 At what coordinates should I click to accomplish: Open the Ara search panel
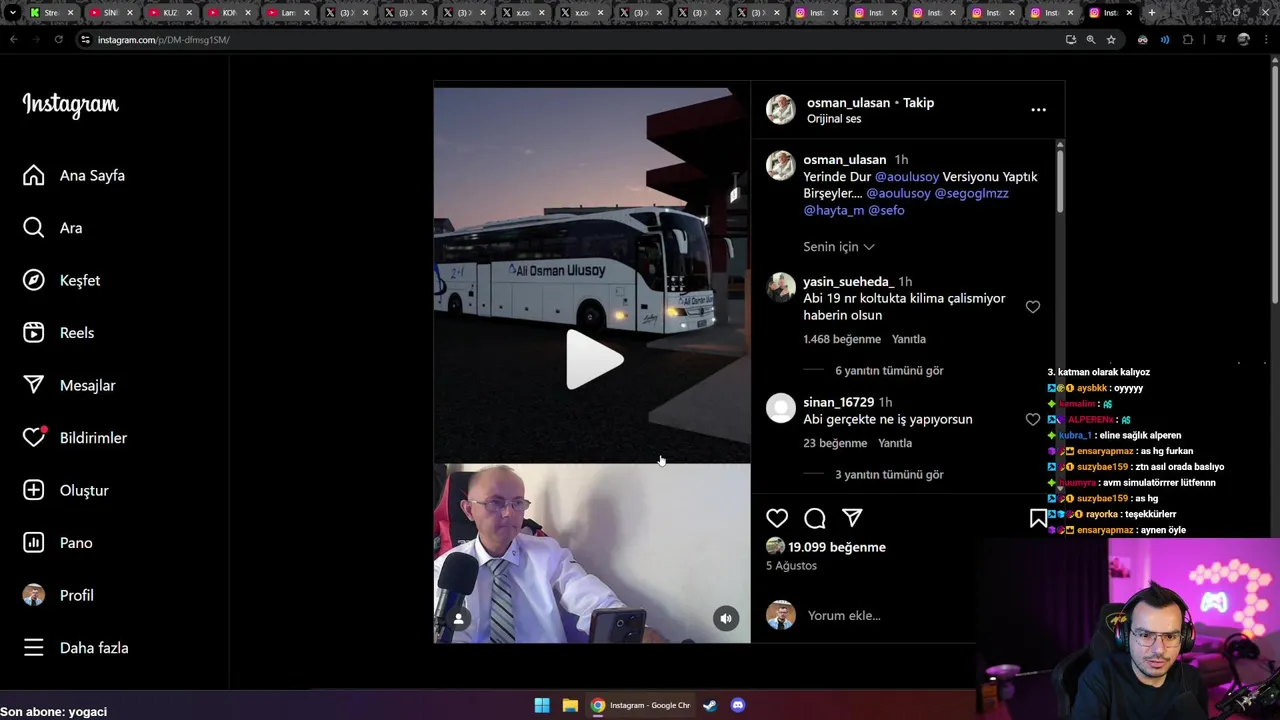(x=52, y=228)
